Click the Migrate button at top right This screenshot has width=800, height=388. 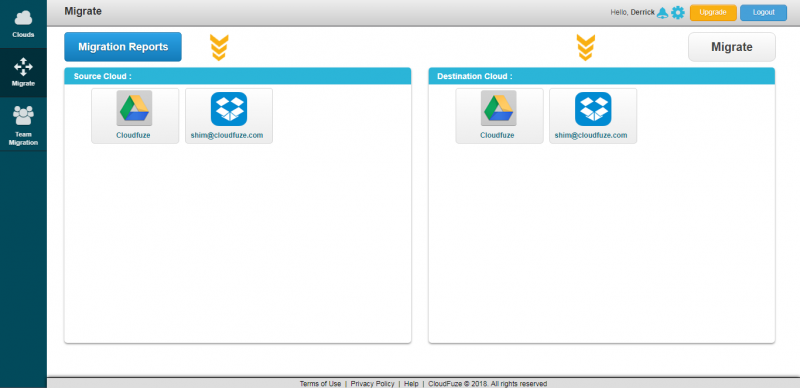732,47
